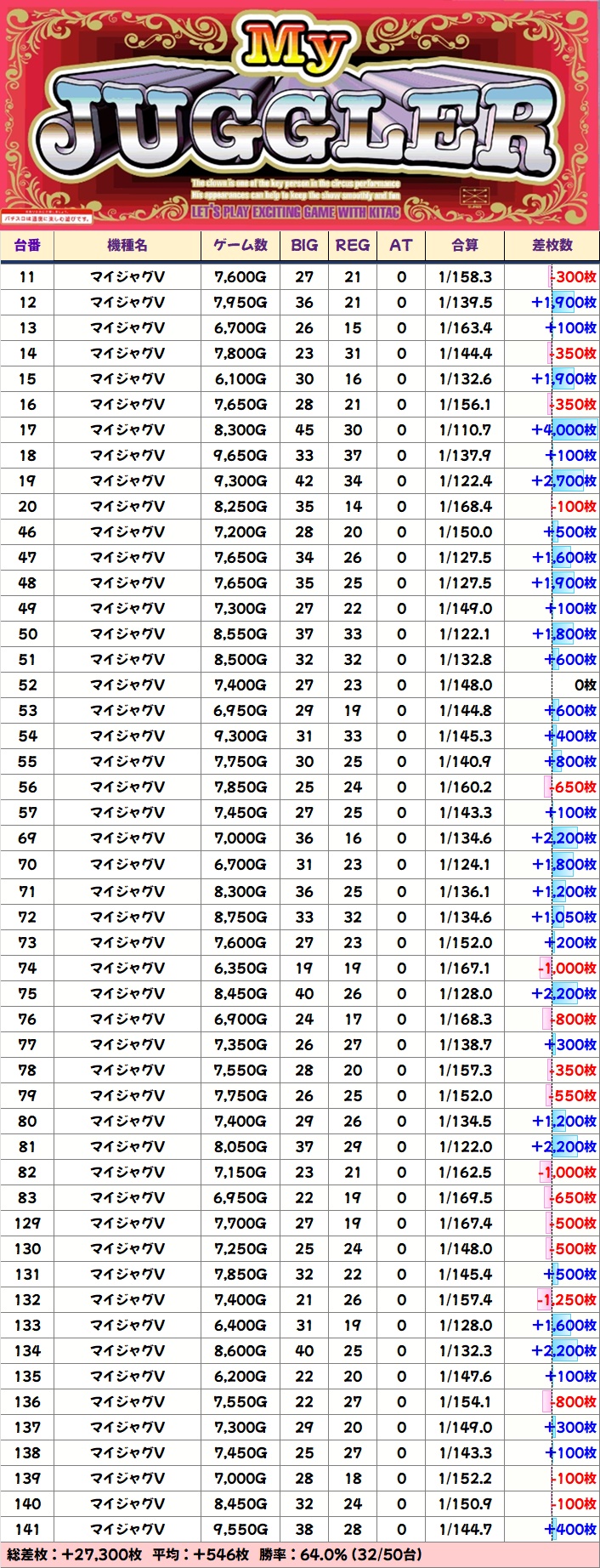The width and height of the screenshot is (600, 1568).
Task: Select the 8,600G game count
Action: (x=241, y=1350)
